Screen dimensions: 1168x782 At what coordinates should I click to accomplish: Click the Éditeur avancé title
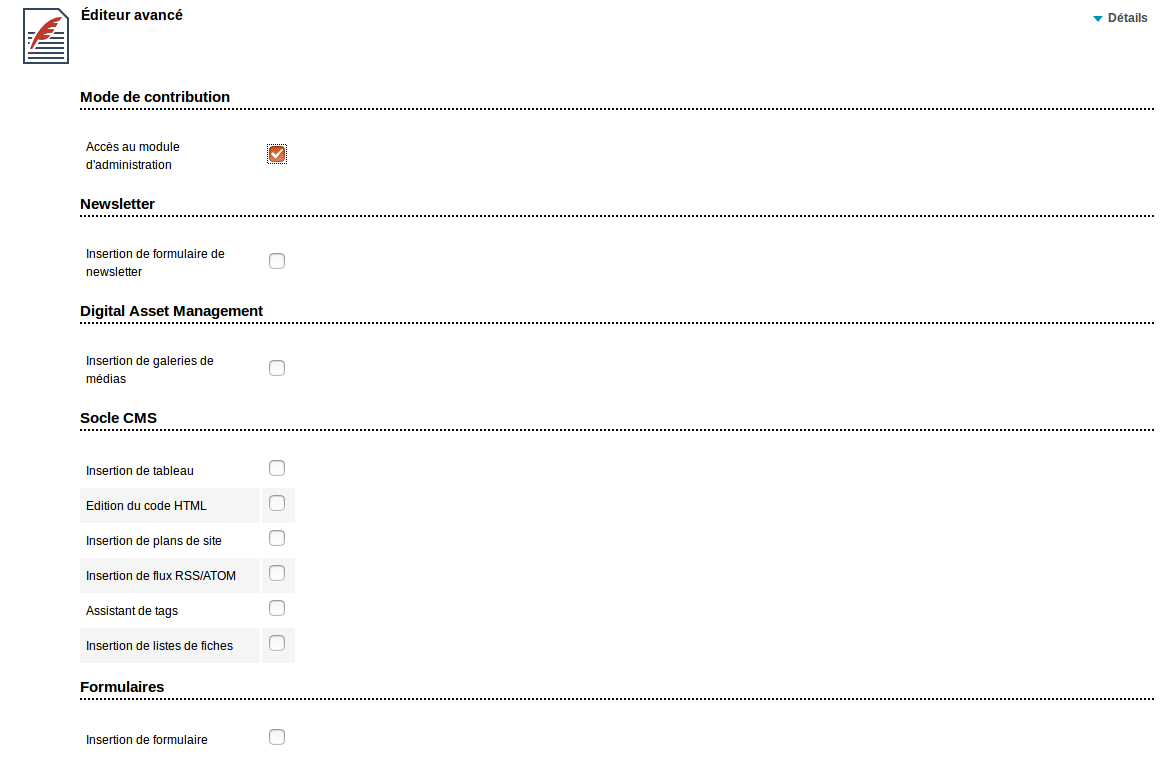tap(132, 15)
